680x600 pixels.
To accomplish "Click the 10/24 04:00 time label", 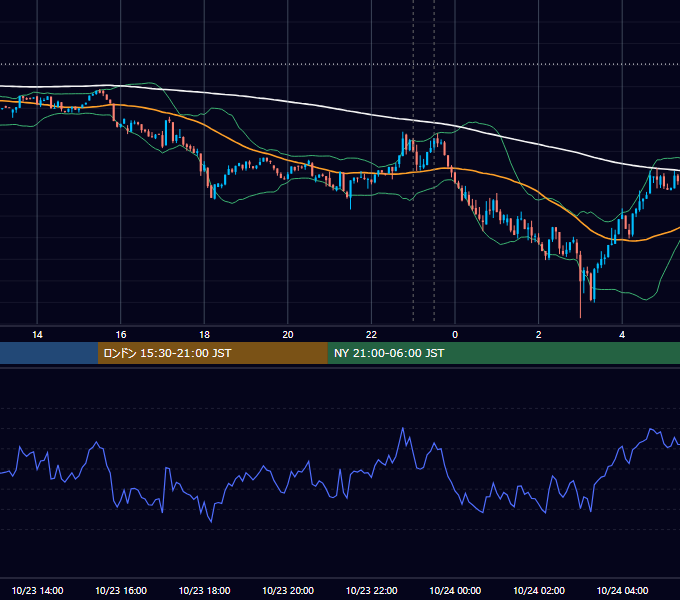I will coord(622,590).
